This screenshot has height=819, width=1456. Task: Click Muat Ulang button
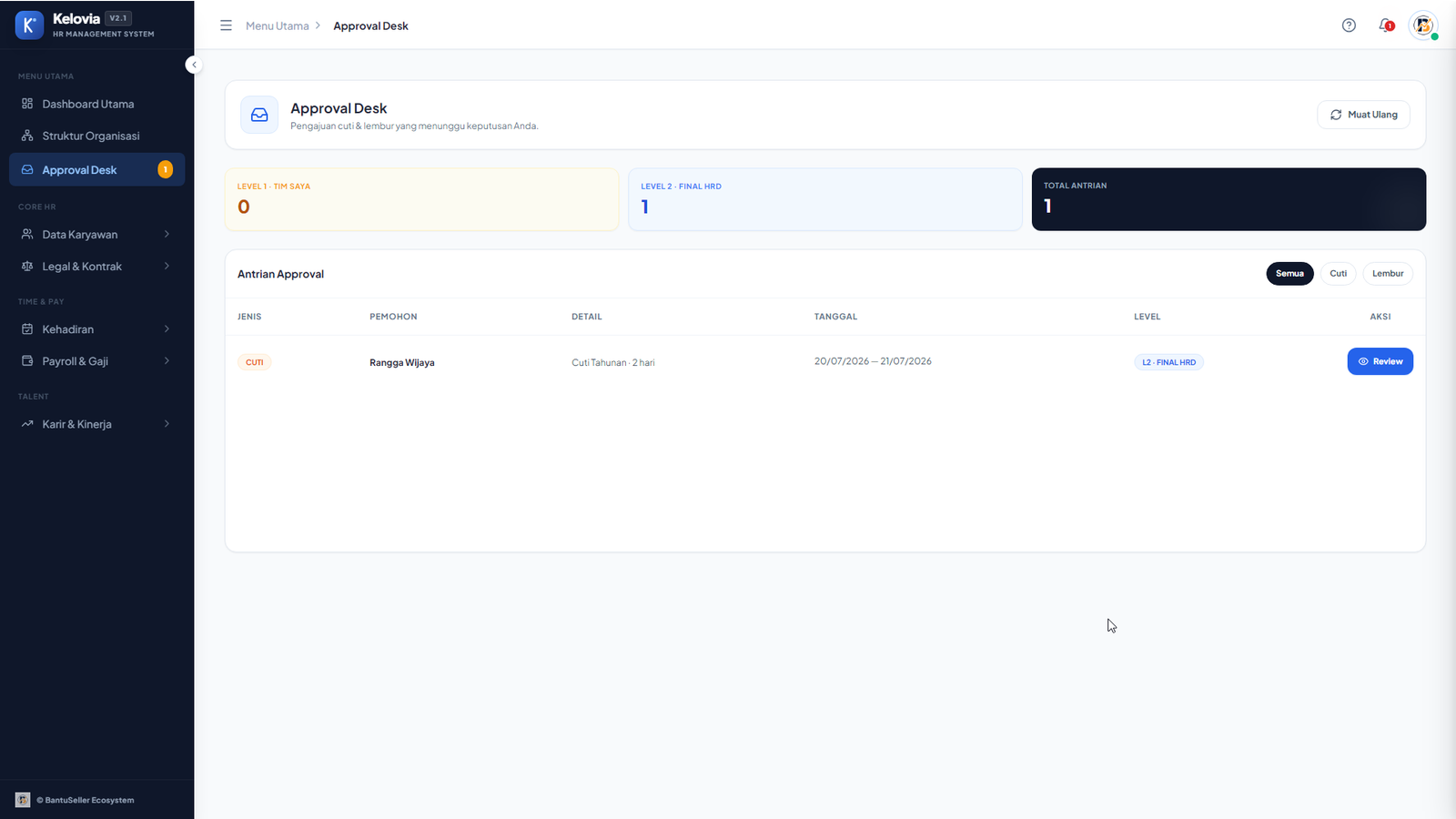[1363, 115]
